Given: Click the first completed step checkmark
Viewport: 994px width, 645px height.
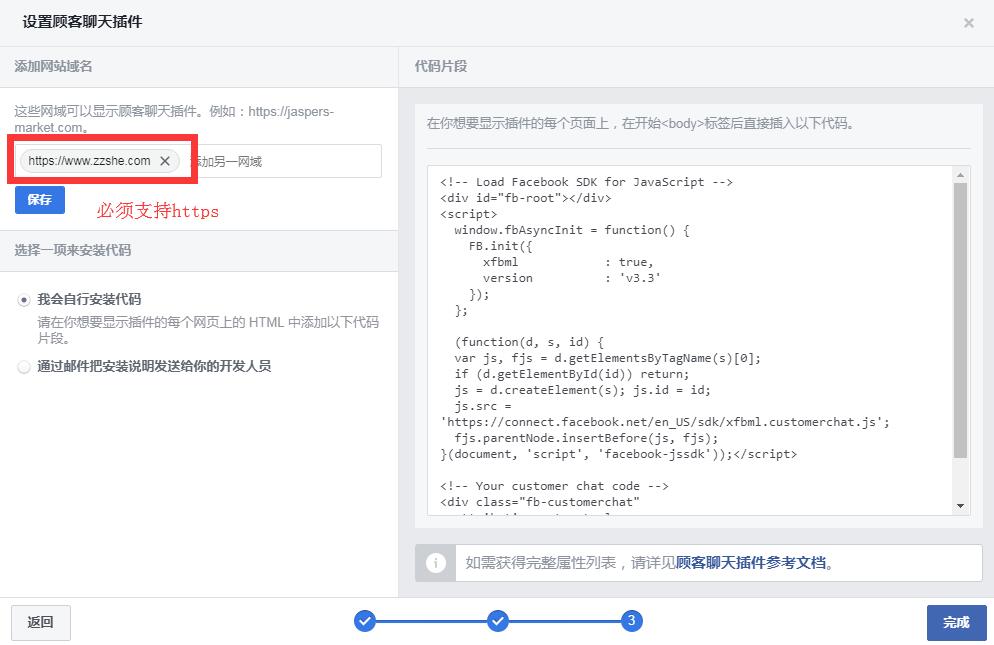Looking at the screenshot, I should tap(365, 621).
